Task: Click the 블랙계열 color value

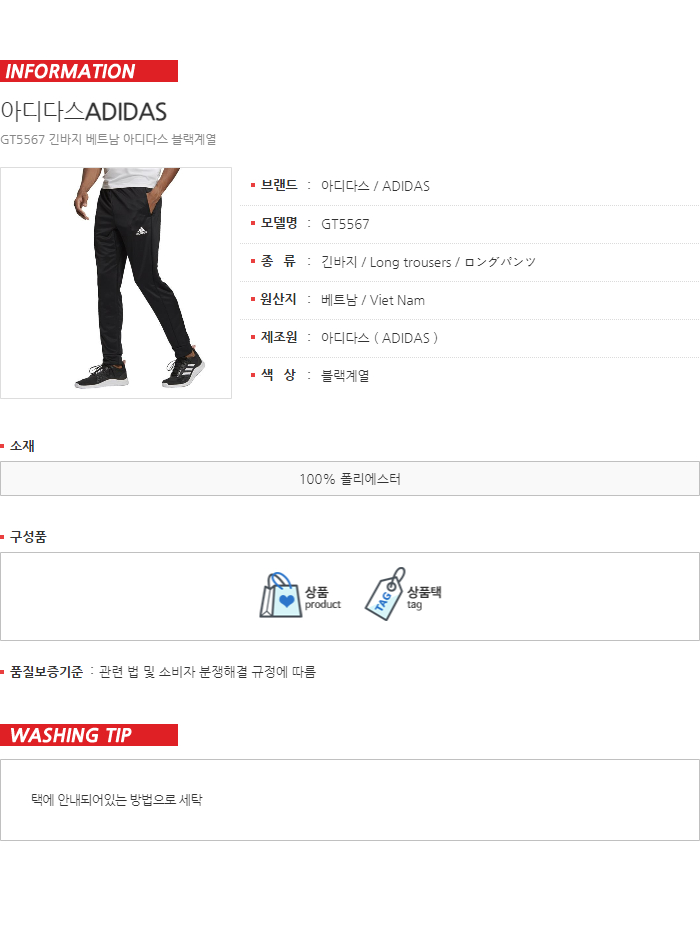Action: [x=345, y=375]
